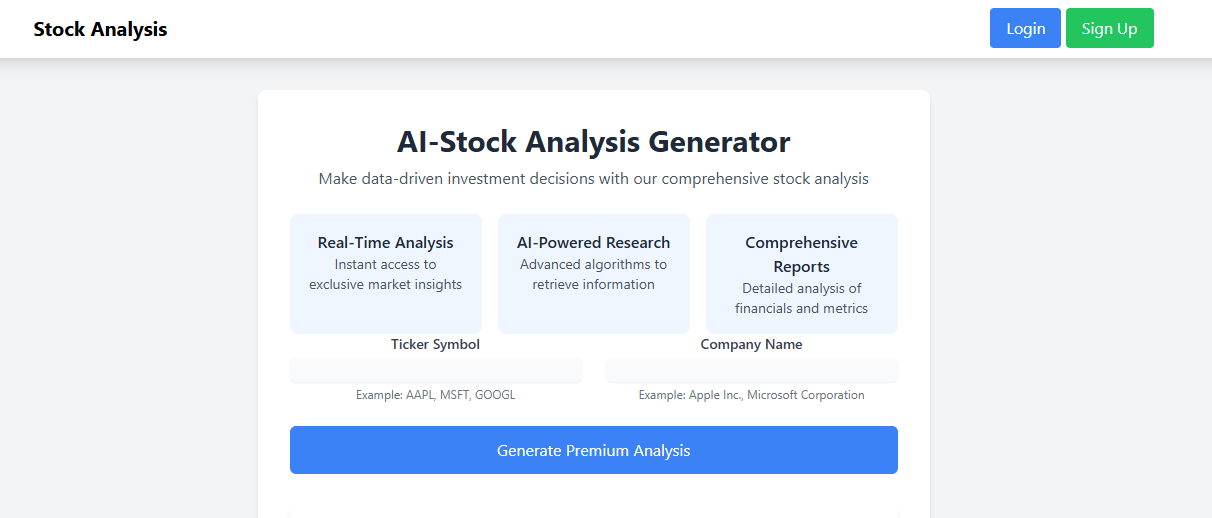Viewport: 1212px width, 518px height.
Task: Focus the Ticker Symbol input field
Action: (436, 370)
